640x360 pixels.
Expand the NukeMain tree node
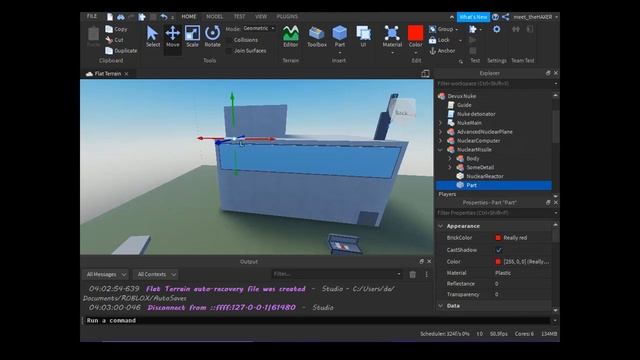(x=440, y=123)
